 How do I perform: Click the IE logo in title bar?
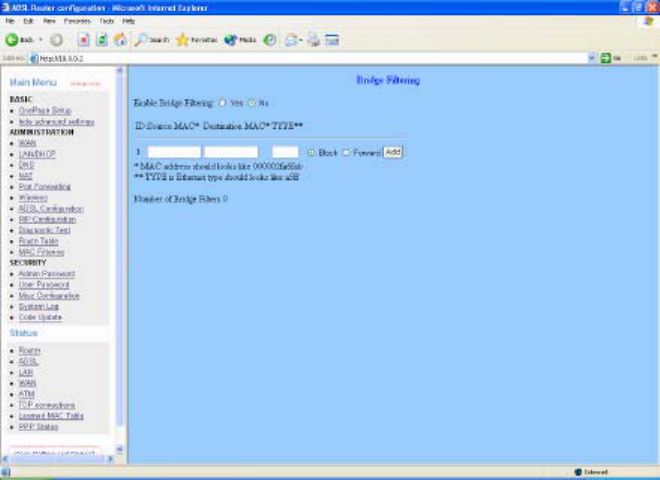coord(5,8)
